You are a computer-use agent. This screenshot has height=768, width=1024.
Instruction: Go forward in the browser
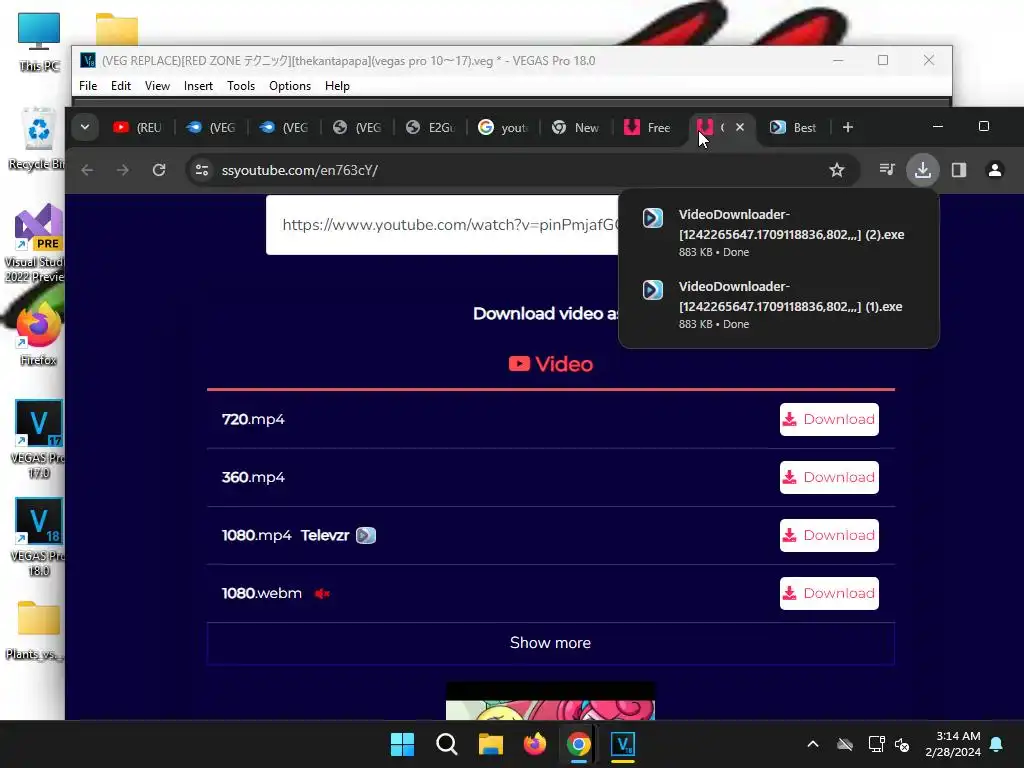pos(123,170)
